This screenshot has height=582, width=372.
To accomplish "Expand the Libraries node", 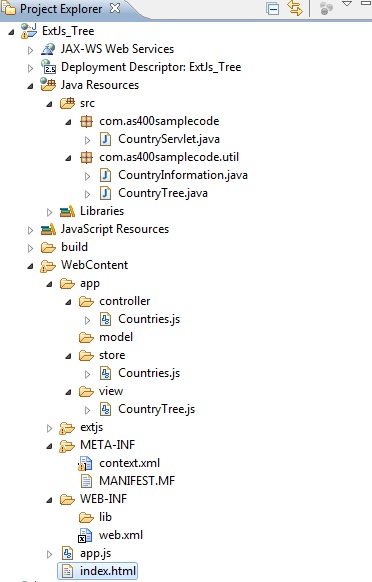I will pyautogui.click(x=49, y=212).
